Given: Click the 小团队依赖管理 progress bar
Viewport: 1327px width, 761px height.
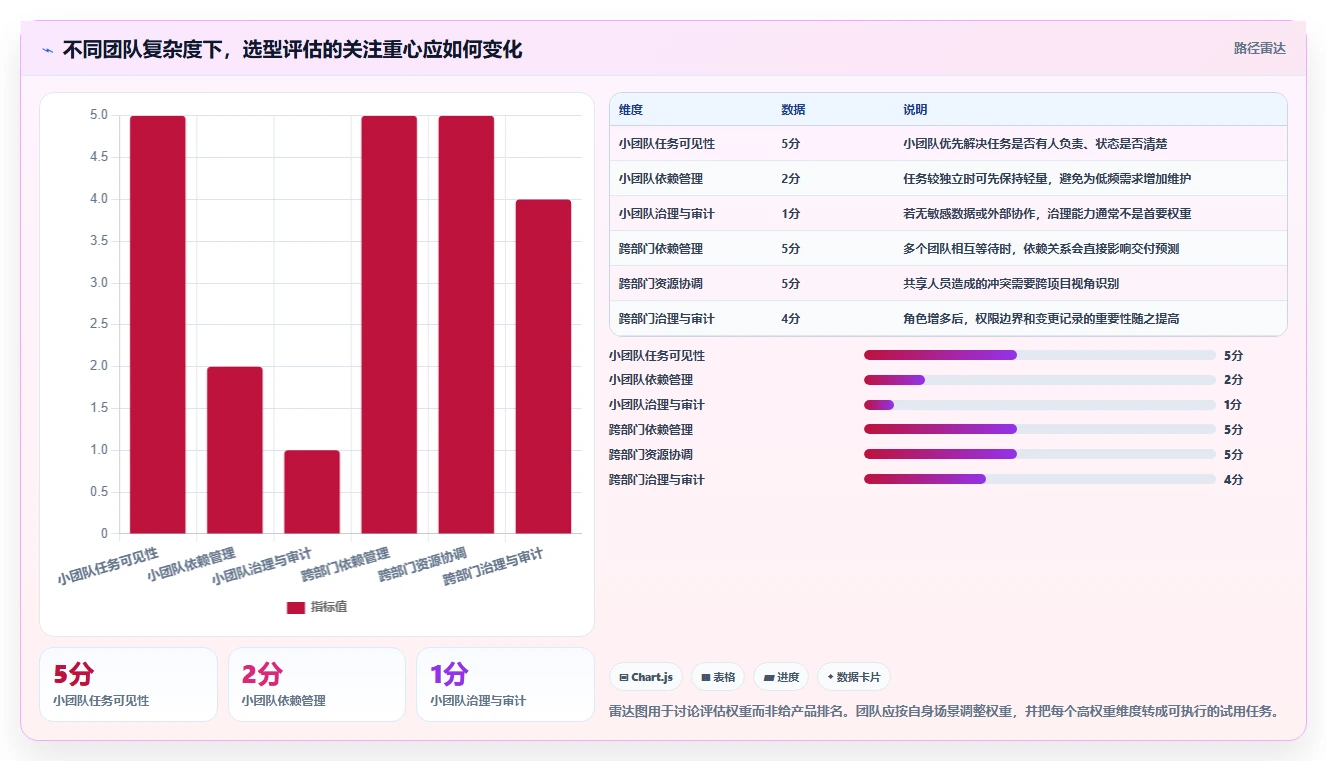Looking at the screenshot, I should pyautogui.click(x=1040, y=380).
